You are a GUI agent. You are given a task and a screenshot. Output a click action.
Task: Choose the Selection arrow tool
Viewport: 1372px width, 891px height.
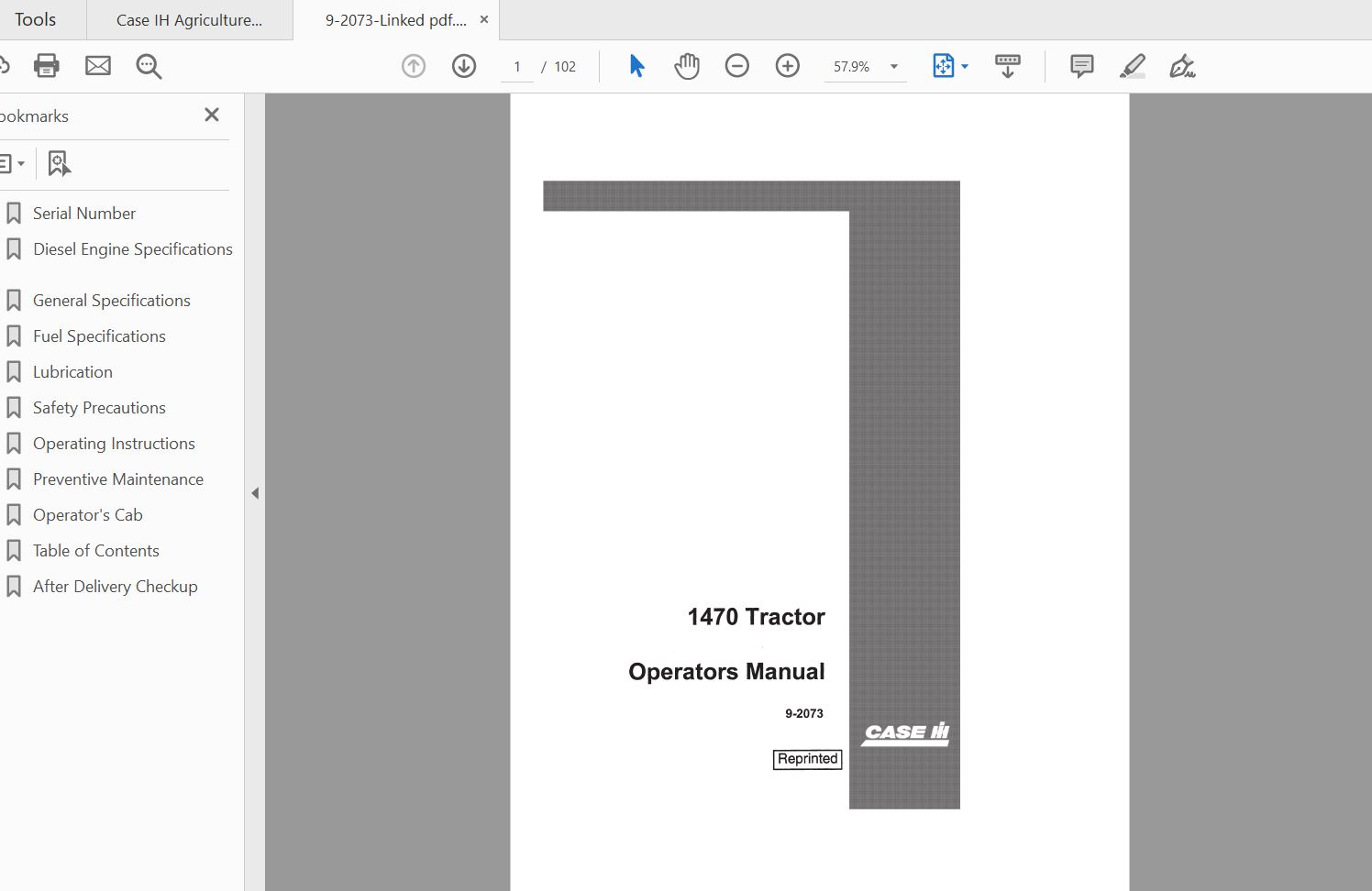636,66
